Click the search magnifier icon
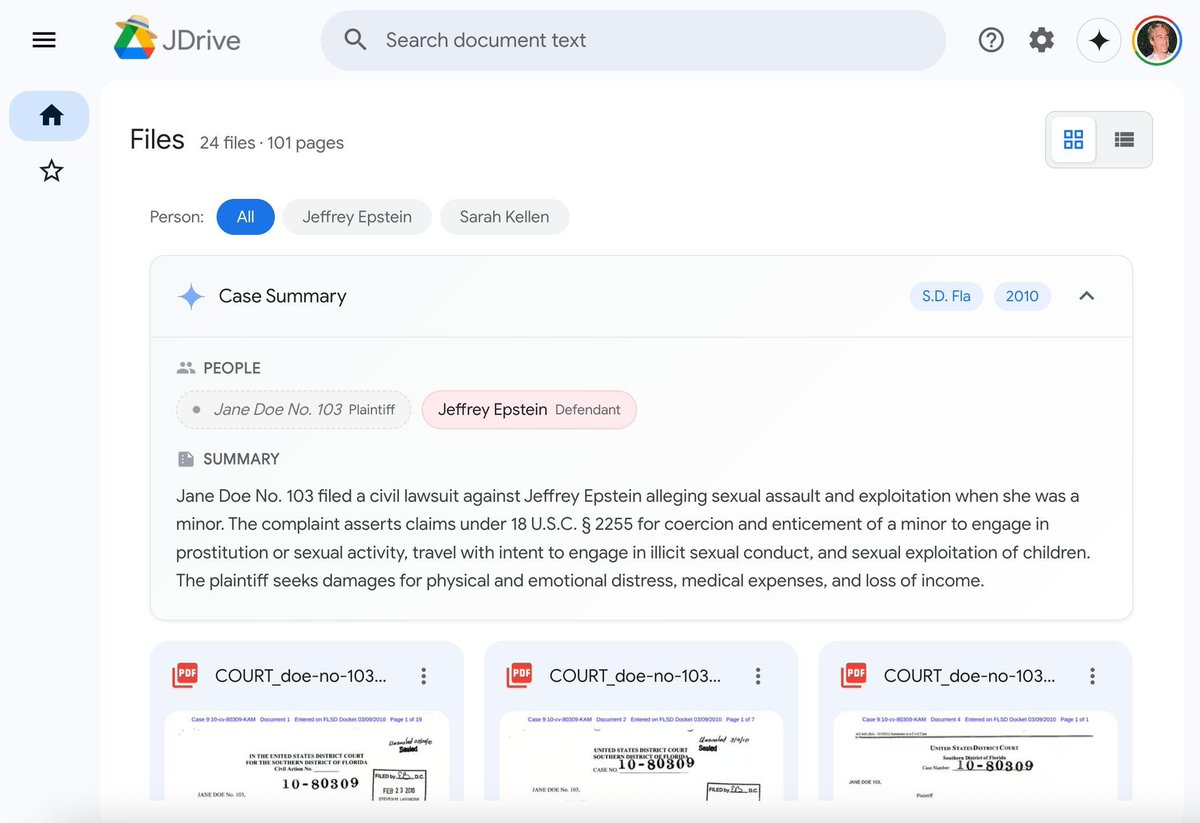The height and width of the screenshot is (823, 1200). coord(356,40)
